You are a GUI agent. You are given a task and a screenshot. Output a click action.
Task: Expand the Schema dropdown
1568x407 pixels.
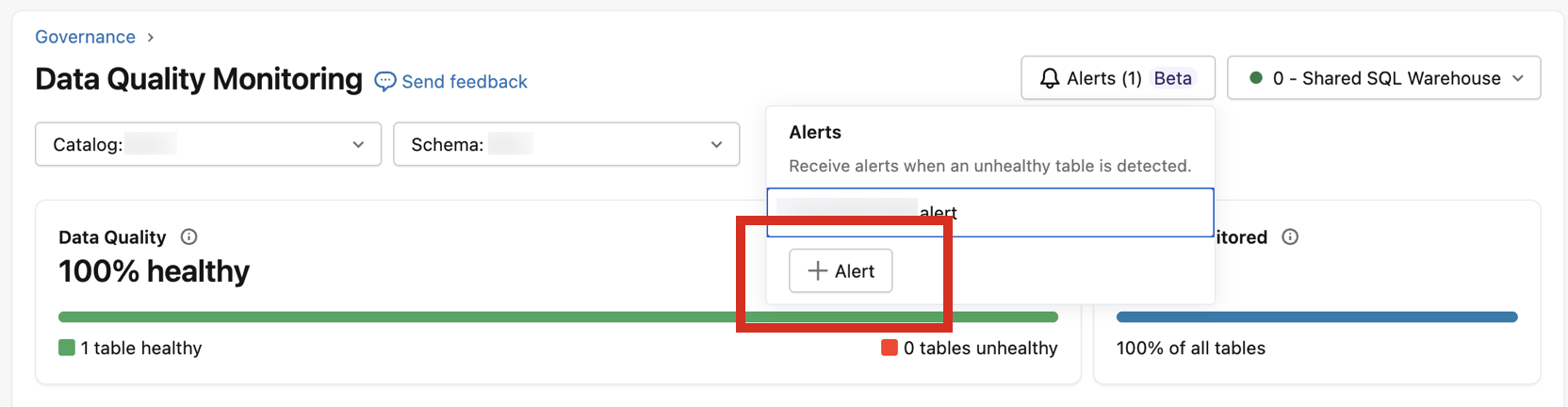click(565, 144)
